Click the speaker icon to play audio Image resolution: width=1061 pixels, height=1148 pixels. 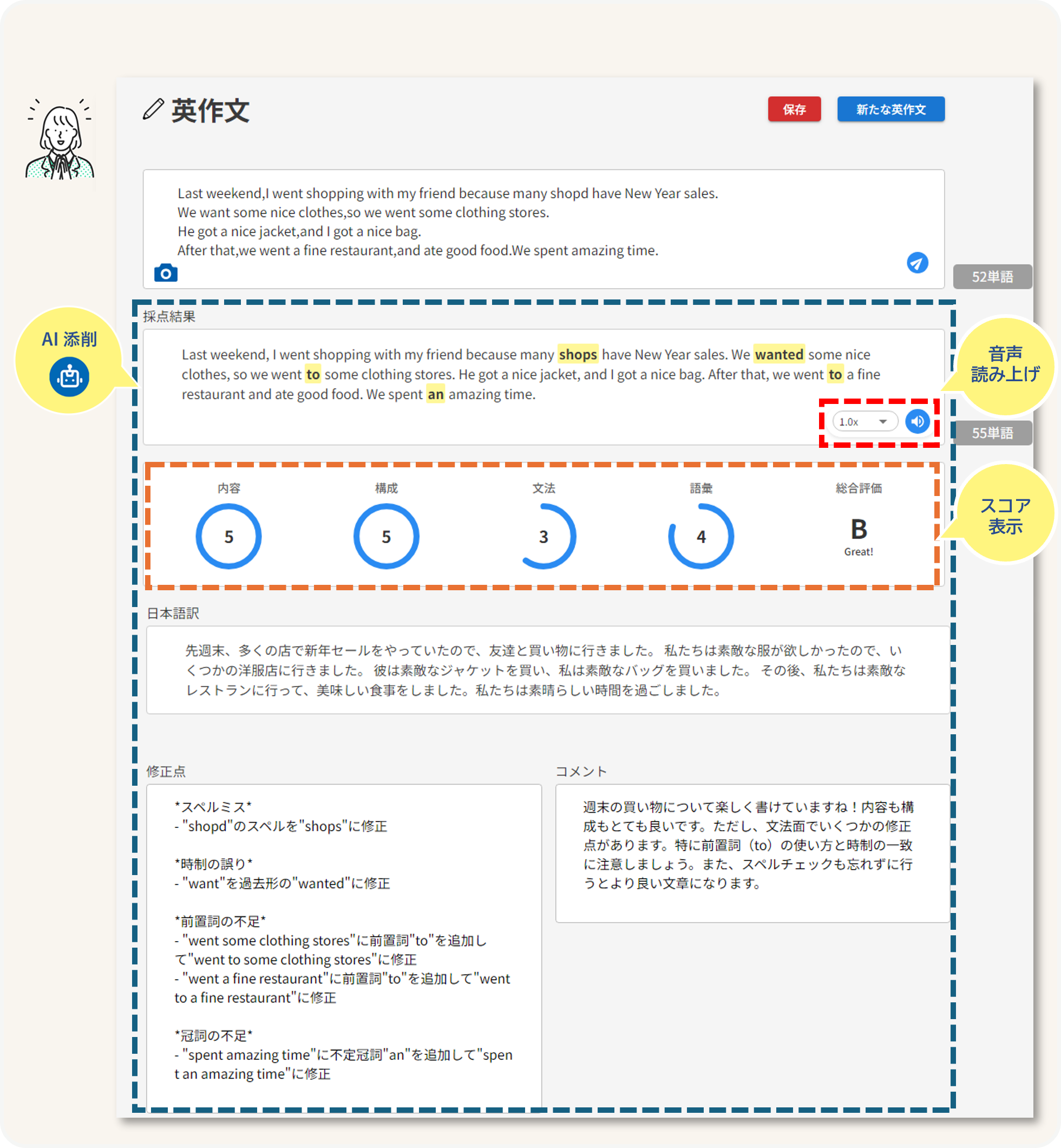click(917, 421)
